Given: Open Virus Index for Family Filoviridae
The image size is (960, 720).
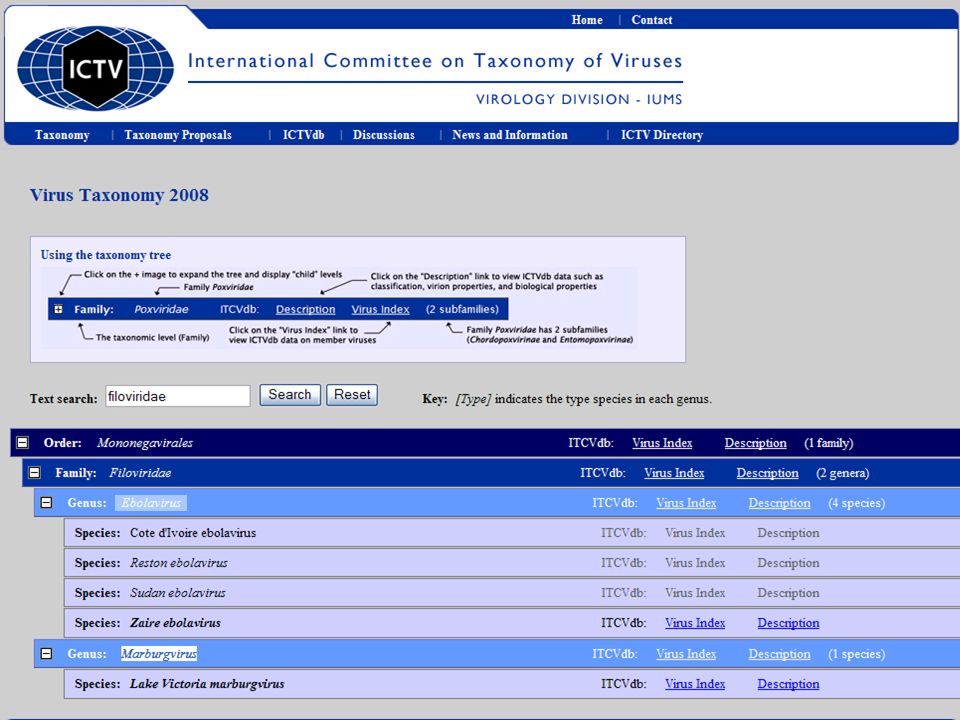Looking at the screenshot, I should click(674, 473).
